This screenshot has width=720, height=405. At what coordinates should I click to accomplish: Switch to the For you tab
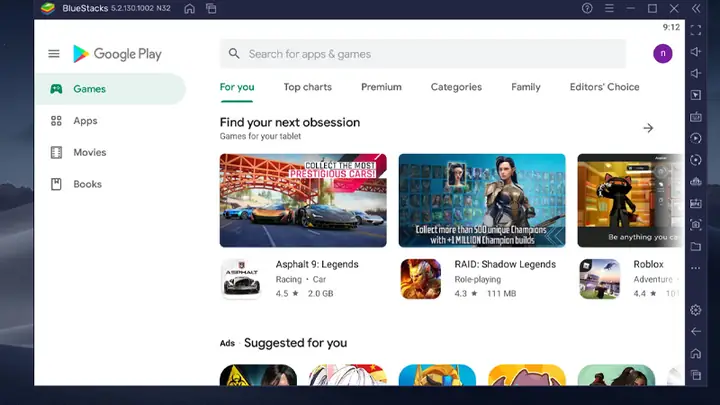click(x=237, y=87)
